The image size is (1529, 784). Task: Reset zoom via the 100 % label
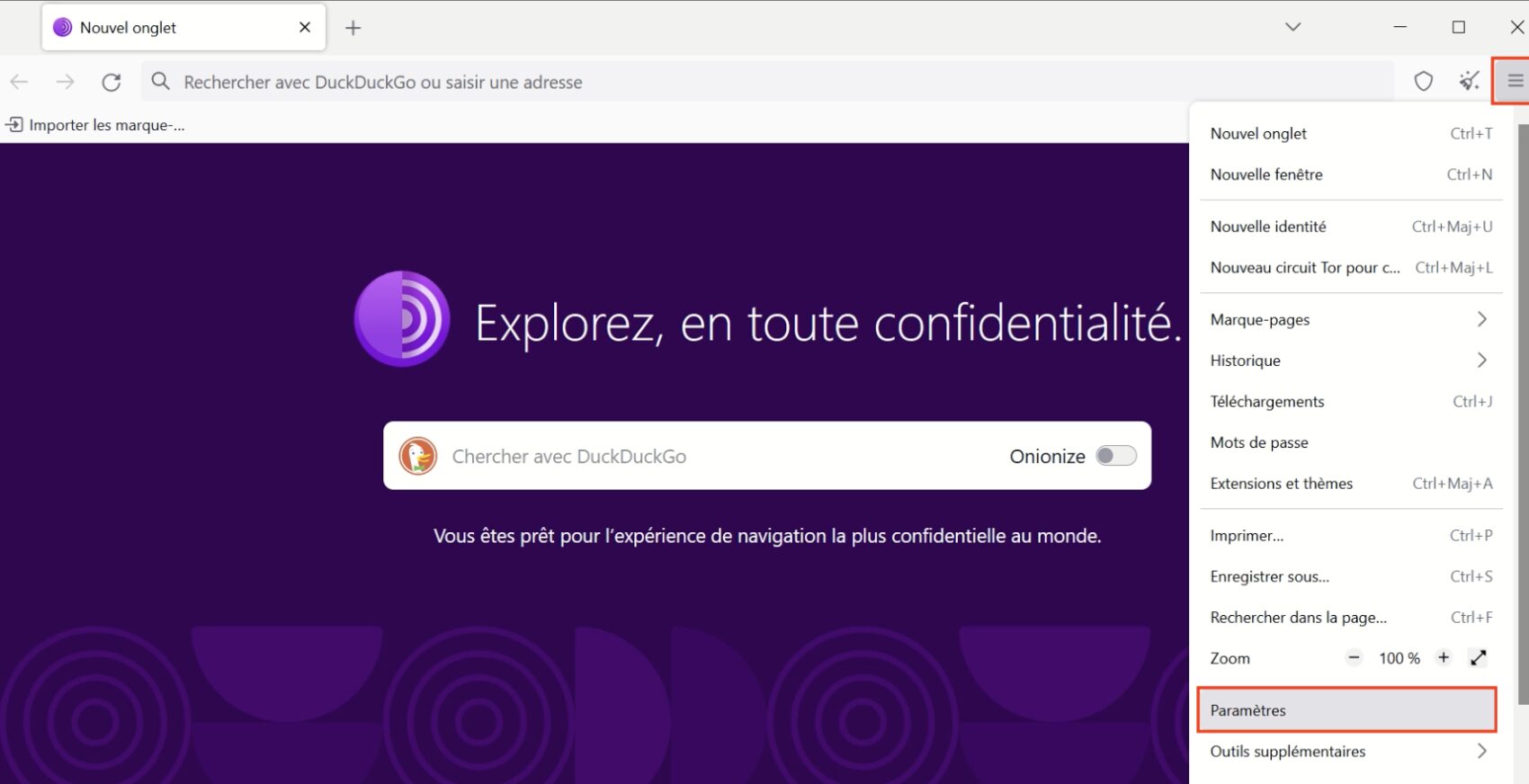tap(1399, 658)
